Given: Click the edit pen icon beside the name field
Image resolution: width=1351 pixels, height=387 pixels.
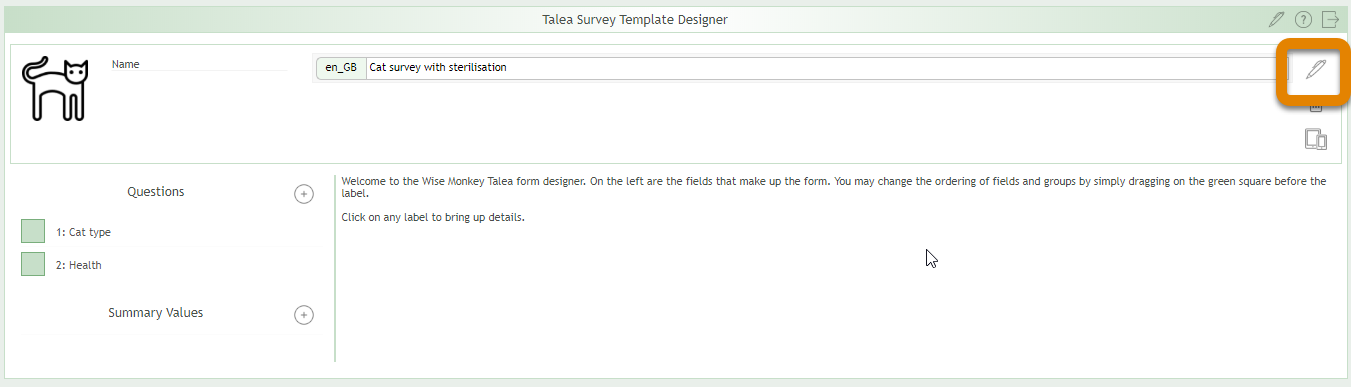Looking at the screenshot, I should [x=1316, y=69].
